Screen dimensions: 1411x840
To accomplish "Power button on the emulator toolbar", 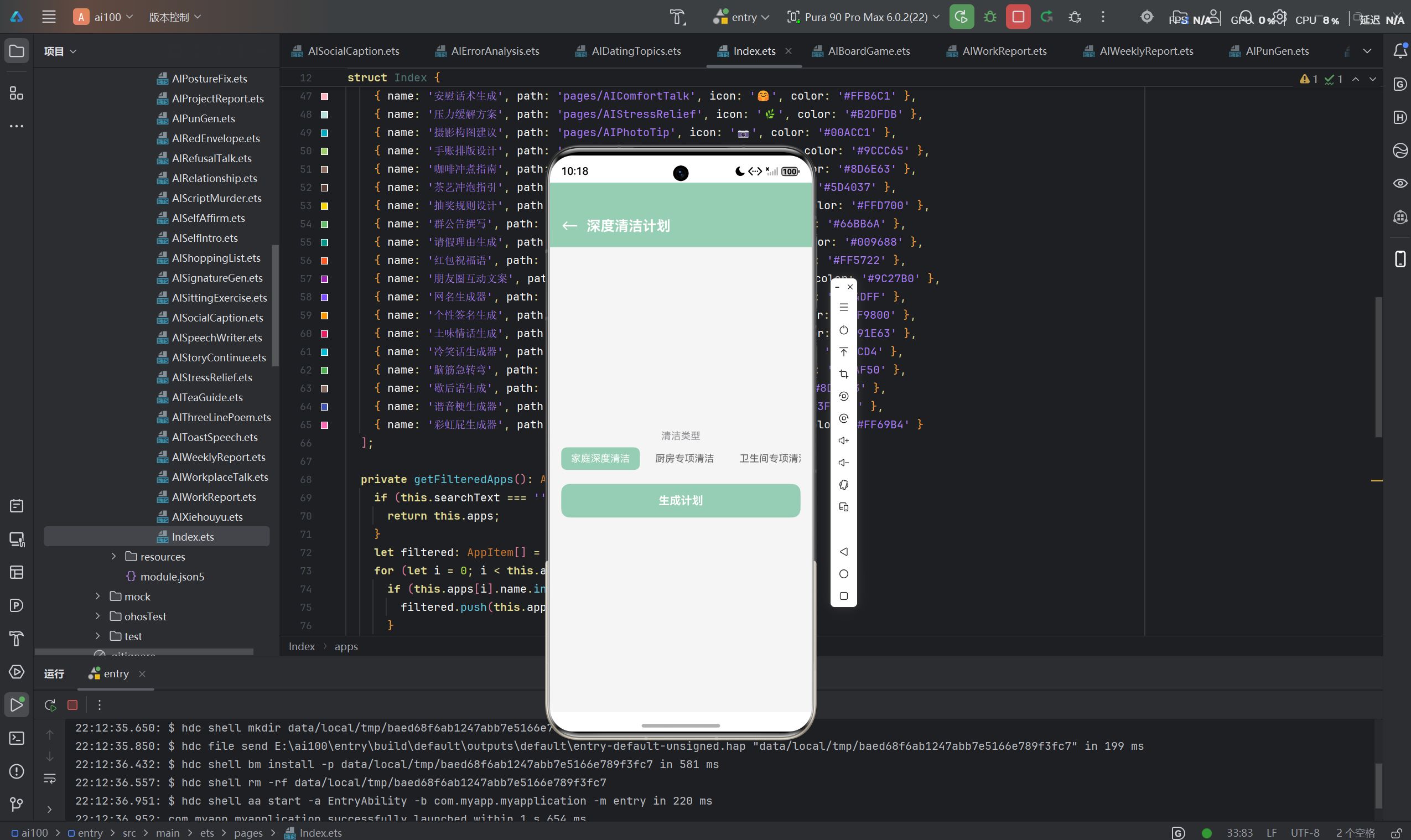I will pyautogui.click(x=843, y=330).
